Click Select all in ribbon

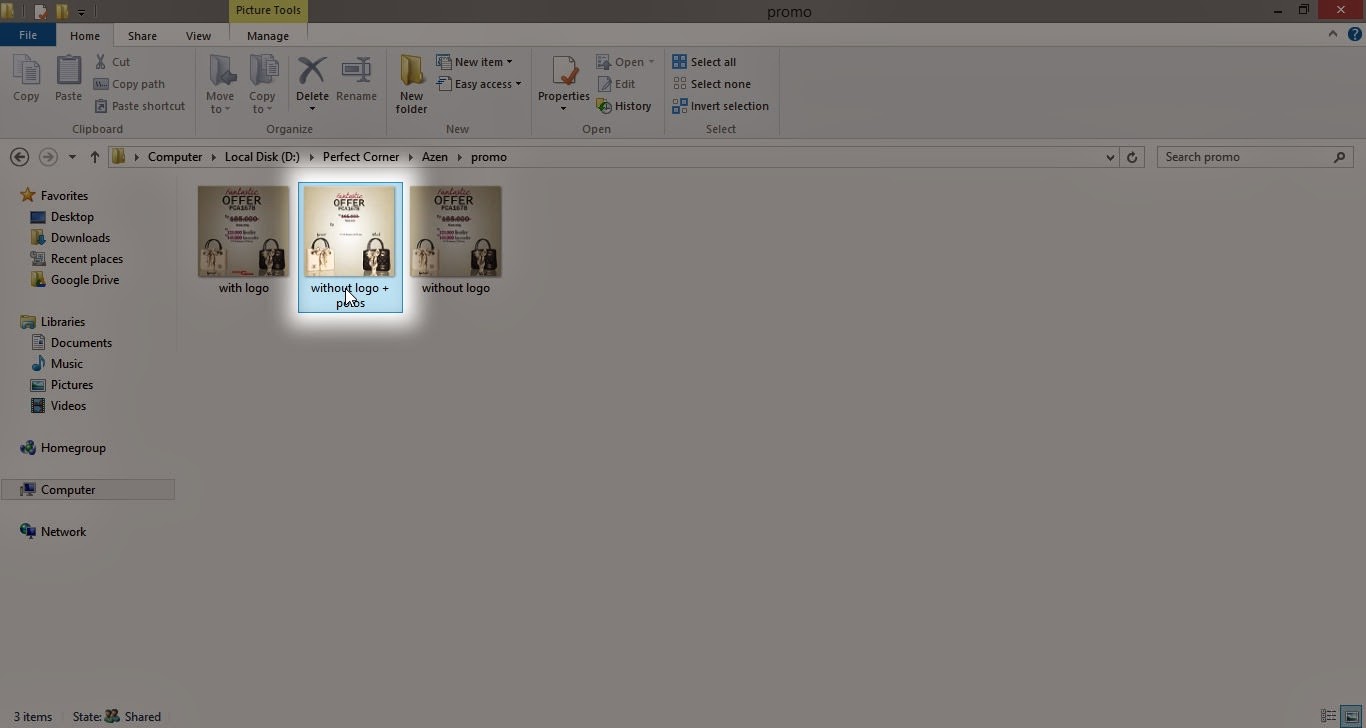[x=704, y=62]
